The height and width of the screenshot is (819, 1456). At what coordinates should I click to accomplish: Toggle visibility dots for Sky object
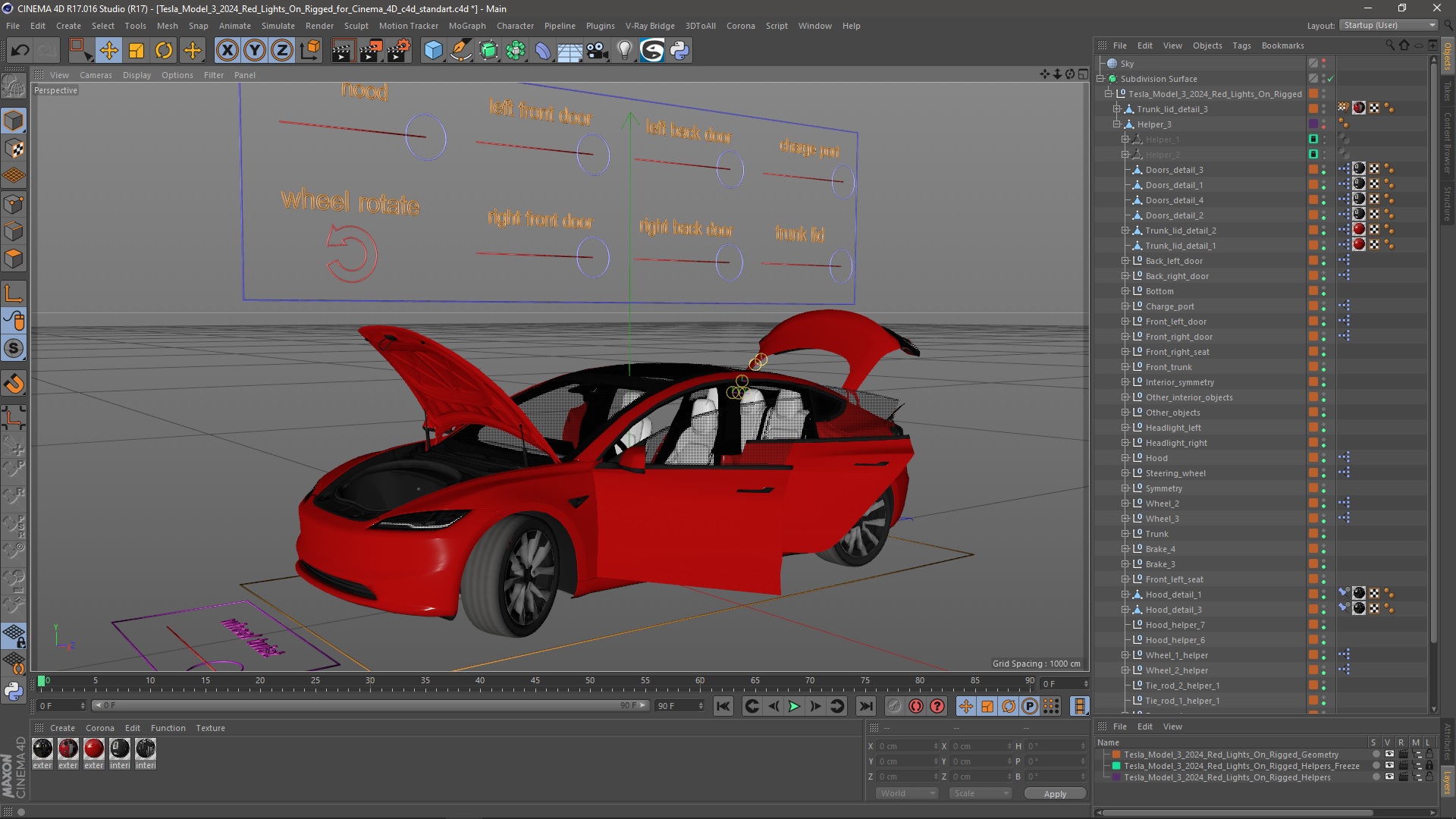1324,64
